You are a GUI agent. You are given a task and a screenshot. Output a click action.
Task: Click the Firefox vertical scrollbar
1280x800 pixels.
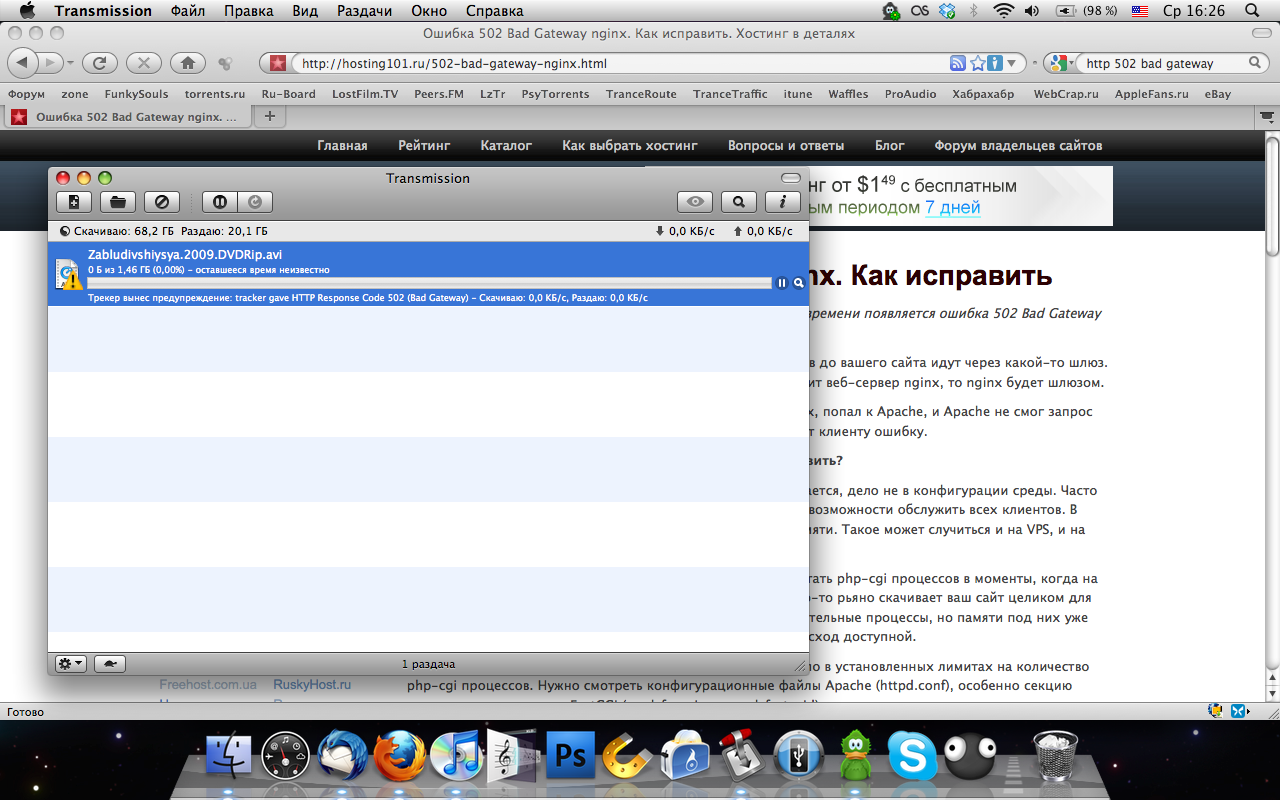pyautogui.click(x=1272, y=198)
